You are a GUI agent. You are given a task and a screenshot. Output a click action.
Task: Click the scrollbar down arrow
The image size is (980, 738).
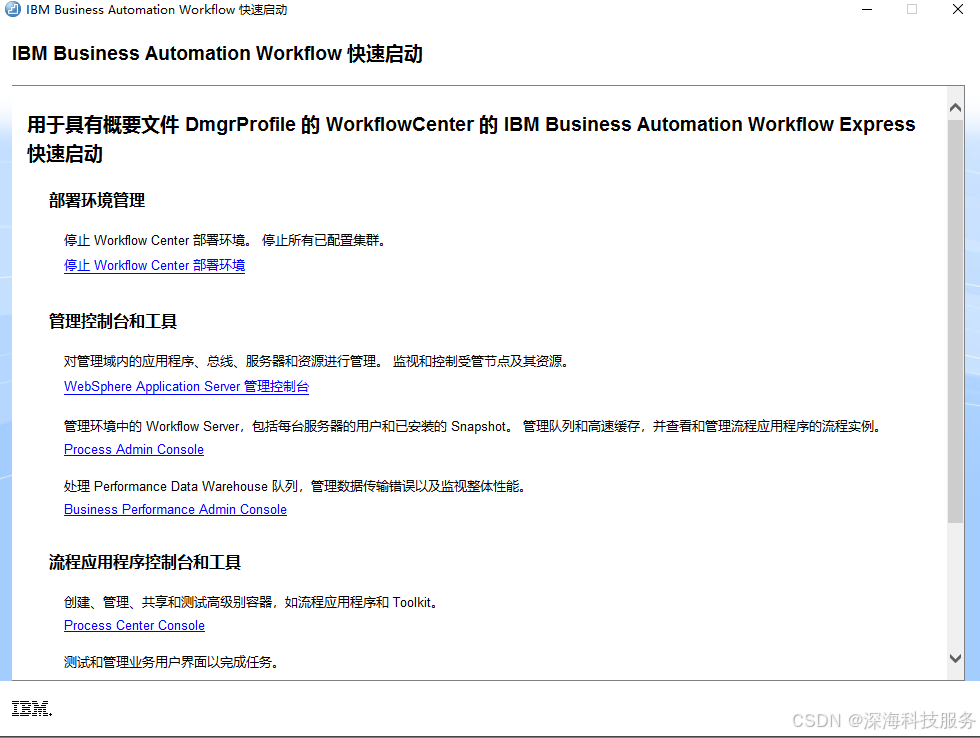pyautogui.click(x=955, y=658)
